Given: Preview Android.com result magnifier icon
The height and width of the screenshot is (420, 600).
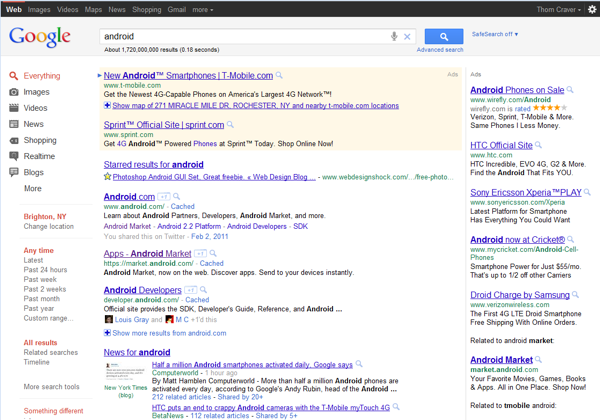Looking at the screenshot, I should [176, 197].
